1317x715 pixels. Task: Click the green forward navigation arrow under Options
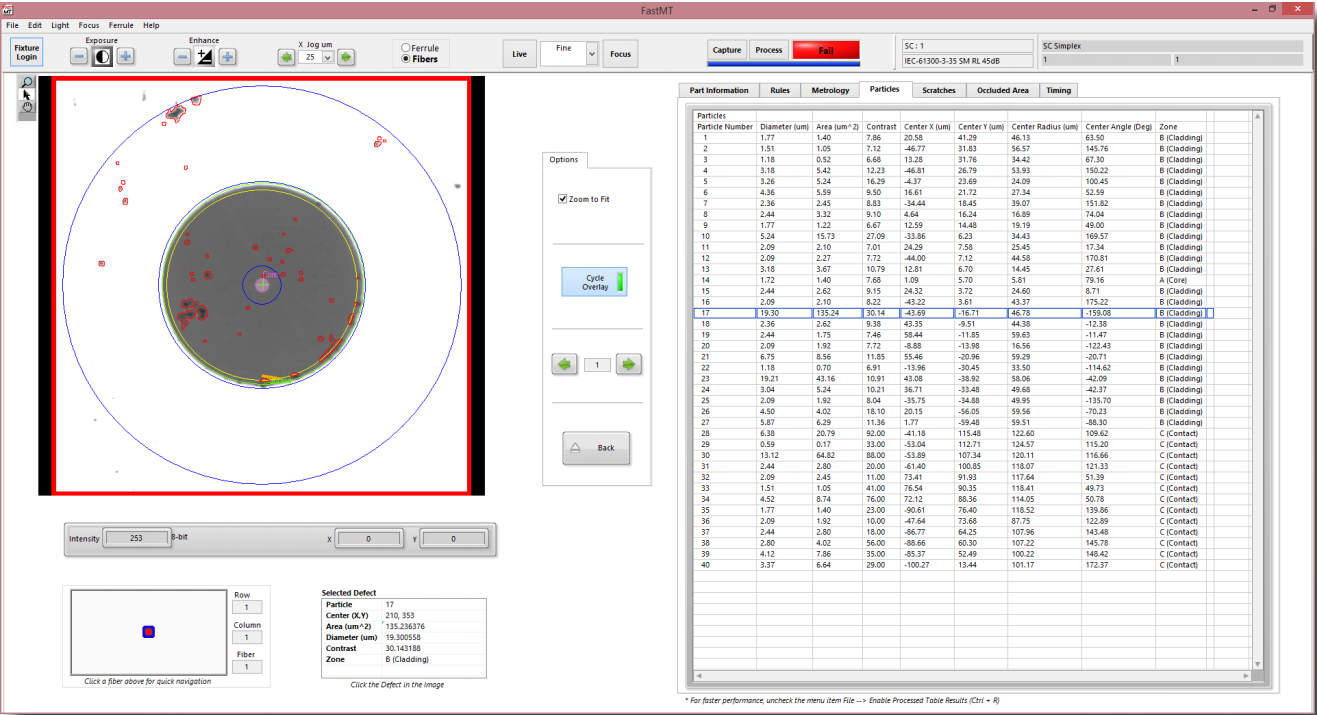pos(628,364)
